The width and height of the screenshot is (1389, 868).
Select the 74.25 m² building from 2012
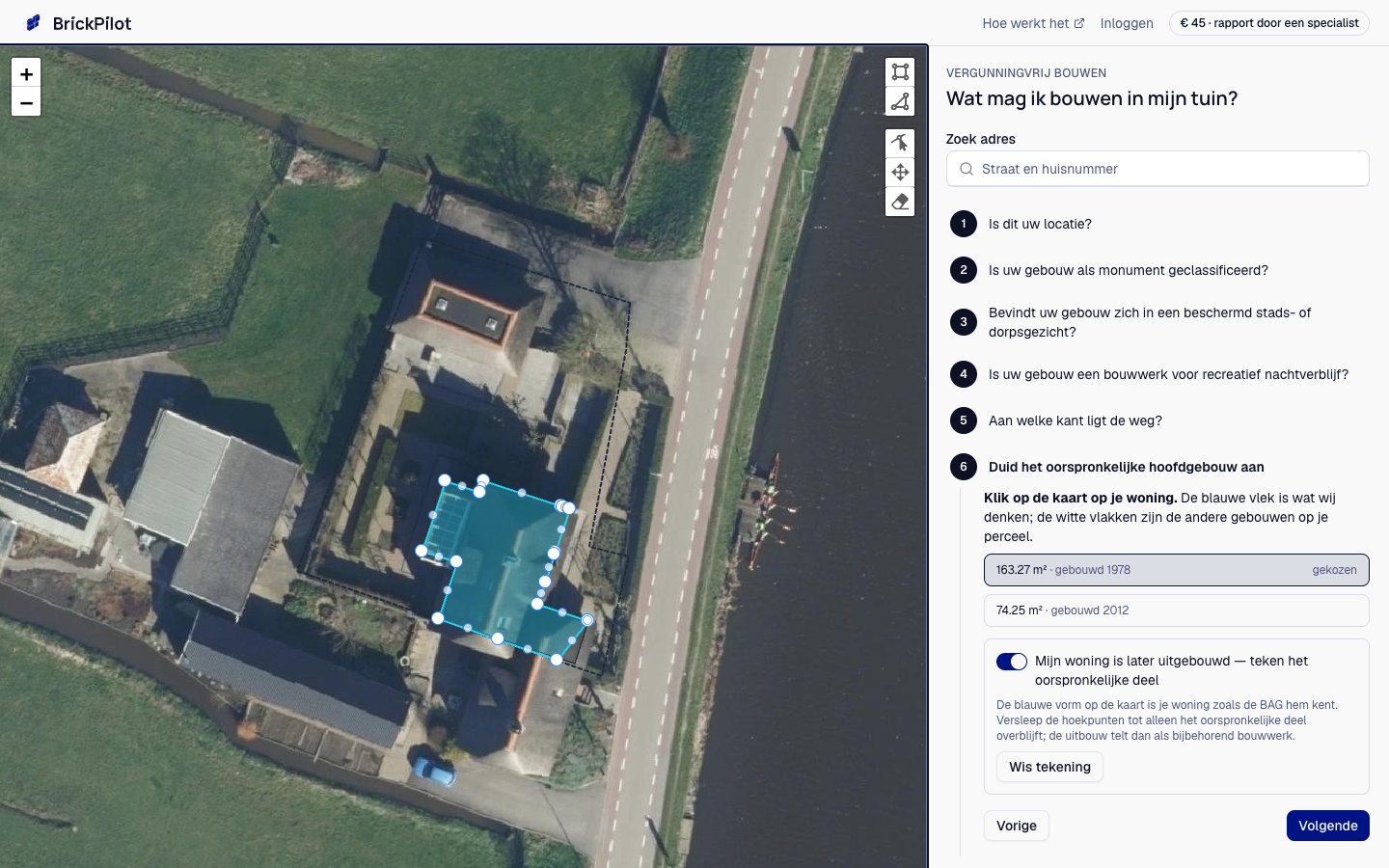coord(1177,610)
